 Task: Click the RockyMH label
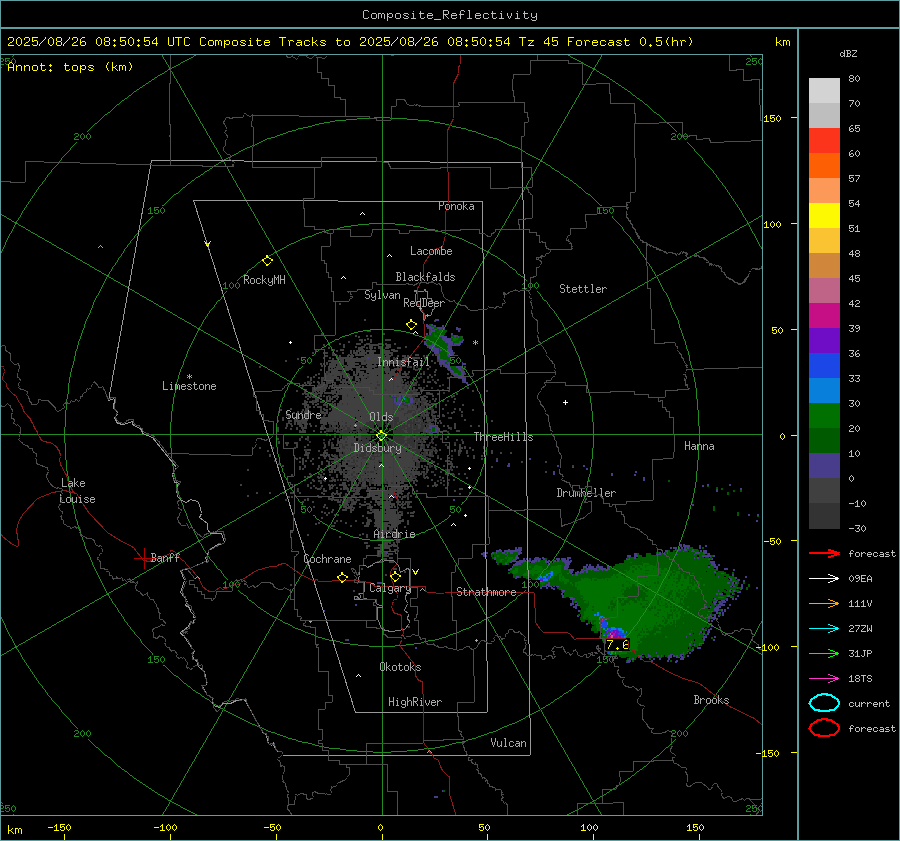click(264, 280)
